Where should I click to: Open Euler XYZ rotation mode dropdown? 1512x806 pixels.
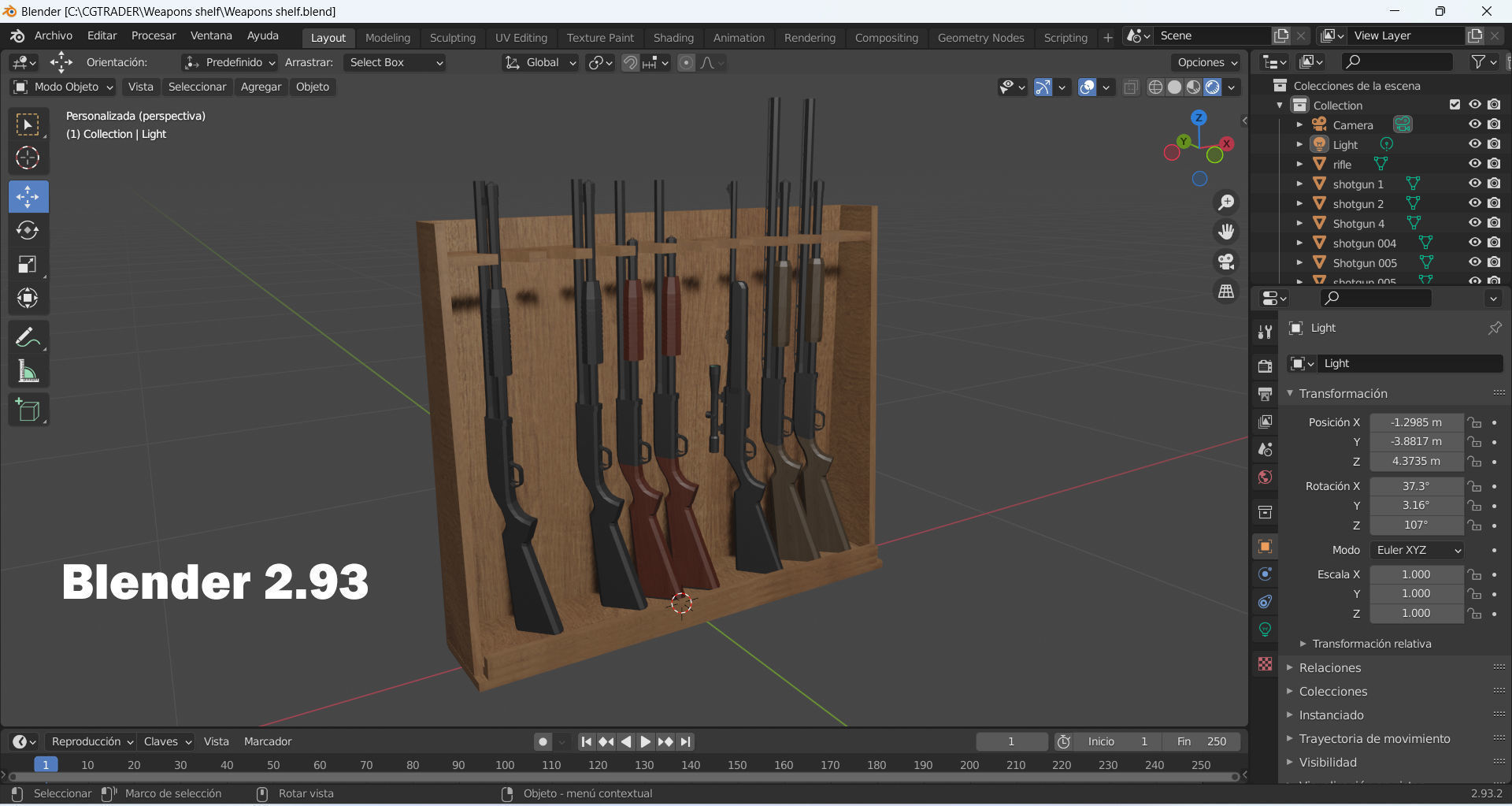[x=1417, y=550]
